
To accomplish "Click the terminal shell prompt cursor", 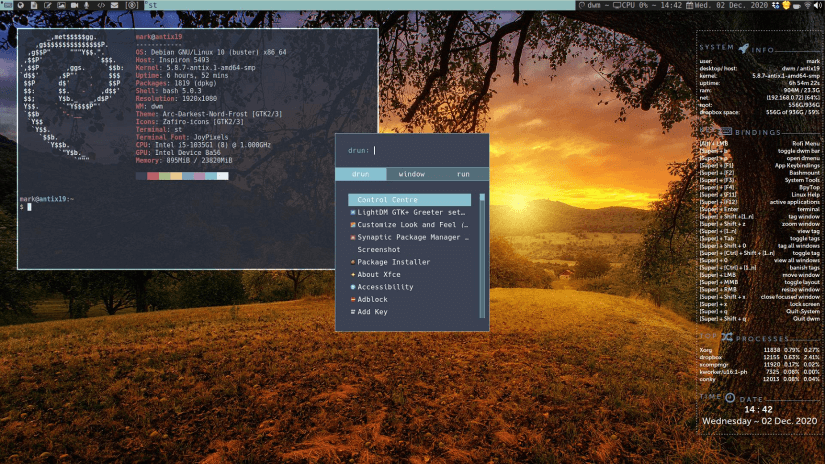I will tap(29, 207).
